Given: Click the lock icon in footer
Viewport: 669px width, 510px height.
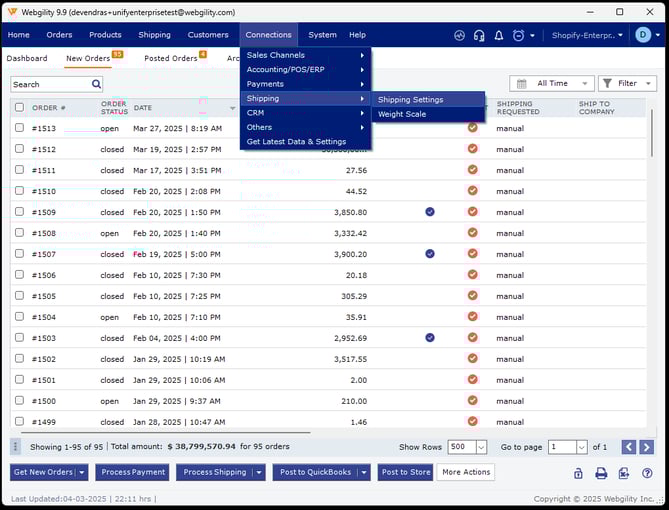Looking at the screenshot, I should tap(578, 473).
